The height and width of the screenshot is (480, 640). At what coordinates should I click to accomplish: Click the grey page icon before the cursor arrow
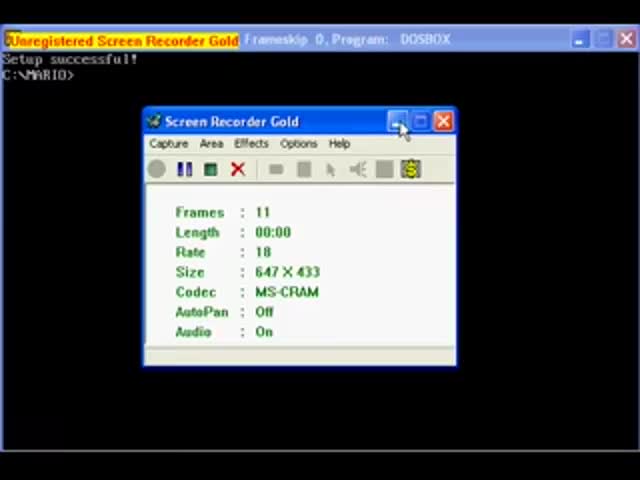[304, 169]
